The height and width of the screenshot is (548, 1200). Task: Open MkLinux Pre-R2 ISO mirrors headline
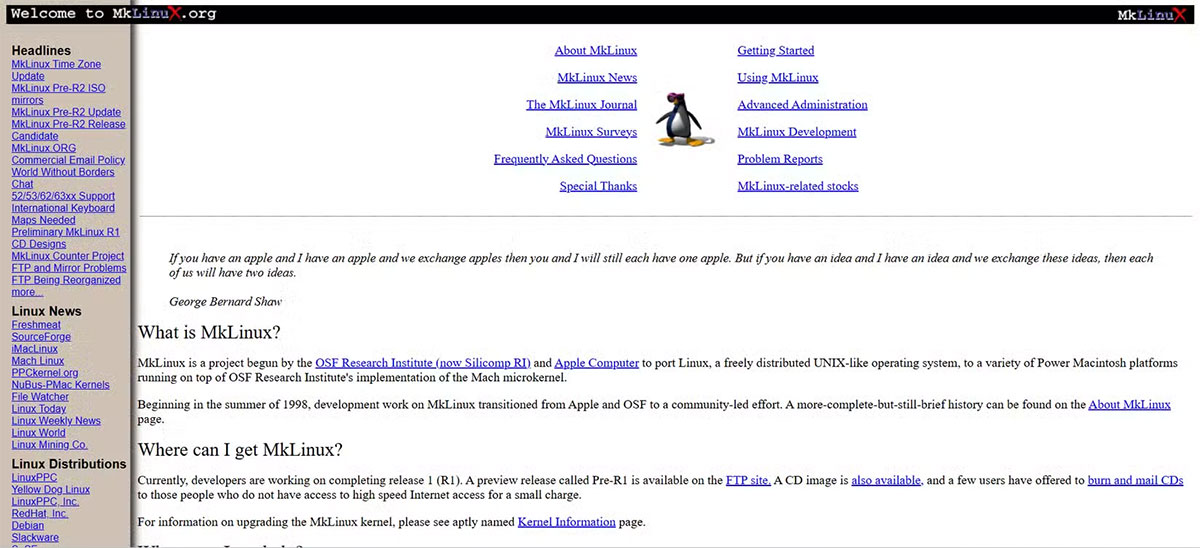[x=58, y=94]
